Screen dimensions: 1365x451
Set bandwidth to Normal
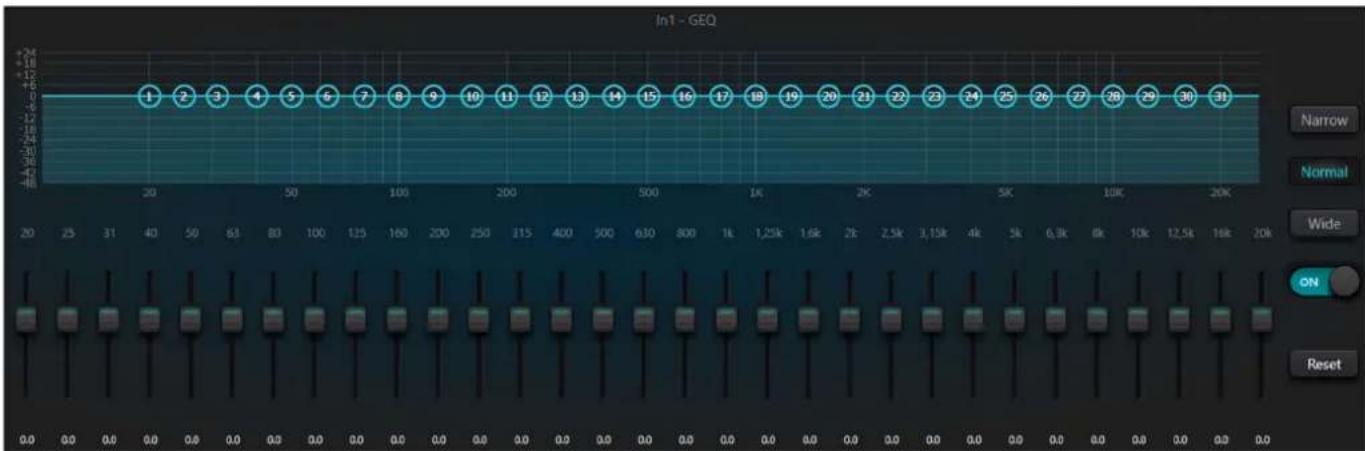(x=1322, y=172)
